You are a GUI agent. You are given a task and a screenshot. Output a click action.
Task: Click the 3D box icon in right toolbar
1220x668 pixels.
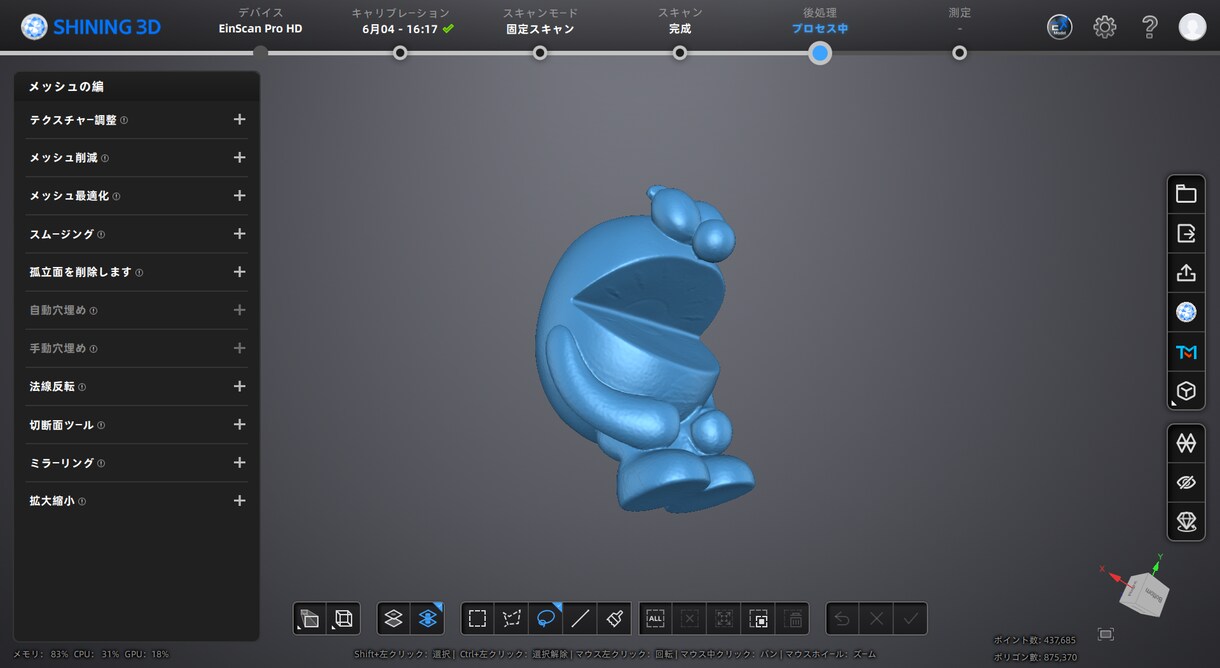click(1186, 391)
